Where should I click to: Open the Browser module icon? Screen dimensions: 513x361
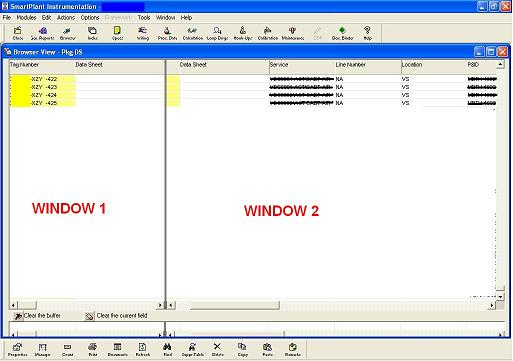pos(67,33)
